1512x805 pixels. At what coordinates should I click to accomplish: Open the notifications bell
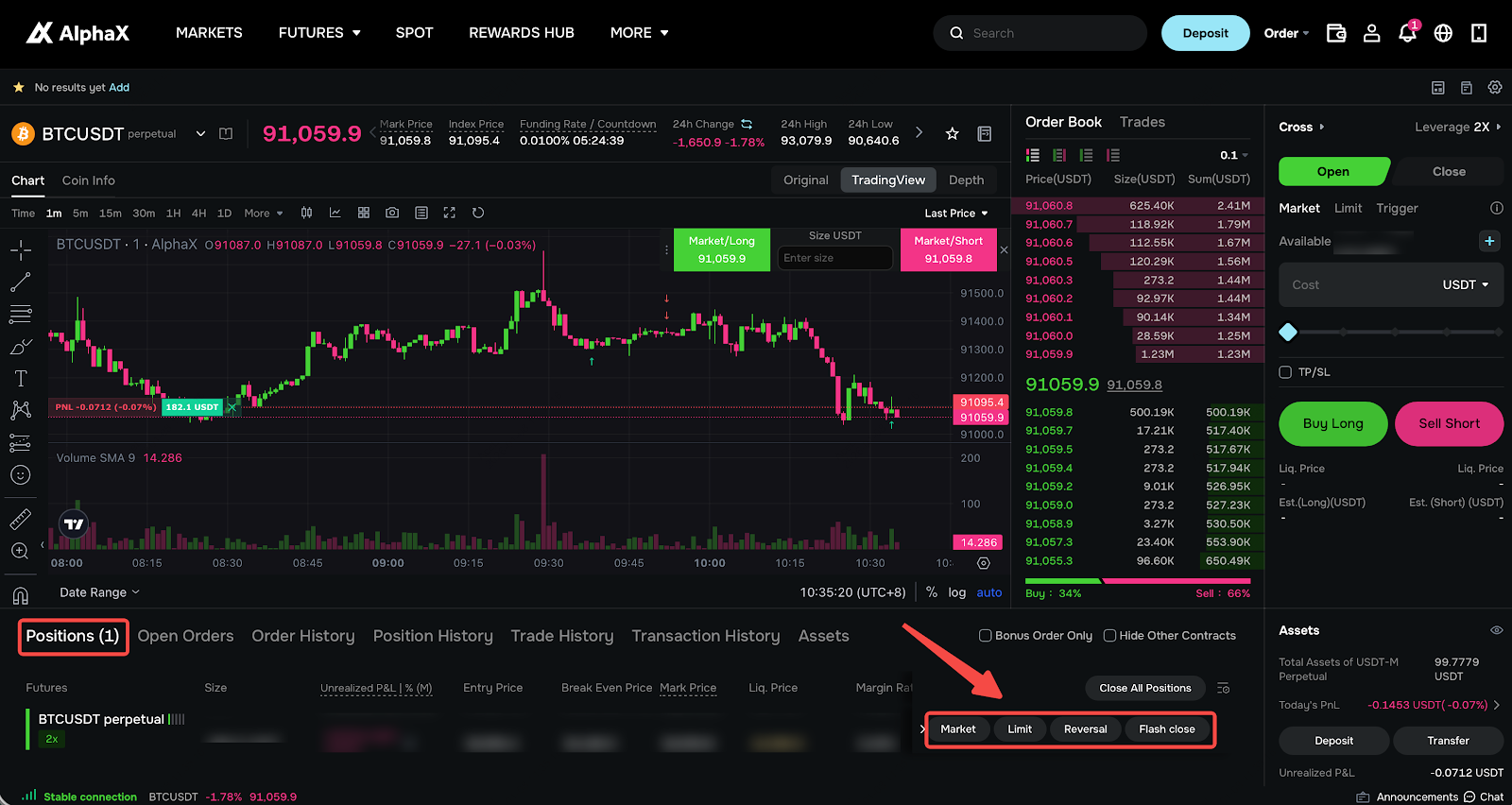1407,33
